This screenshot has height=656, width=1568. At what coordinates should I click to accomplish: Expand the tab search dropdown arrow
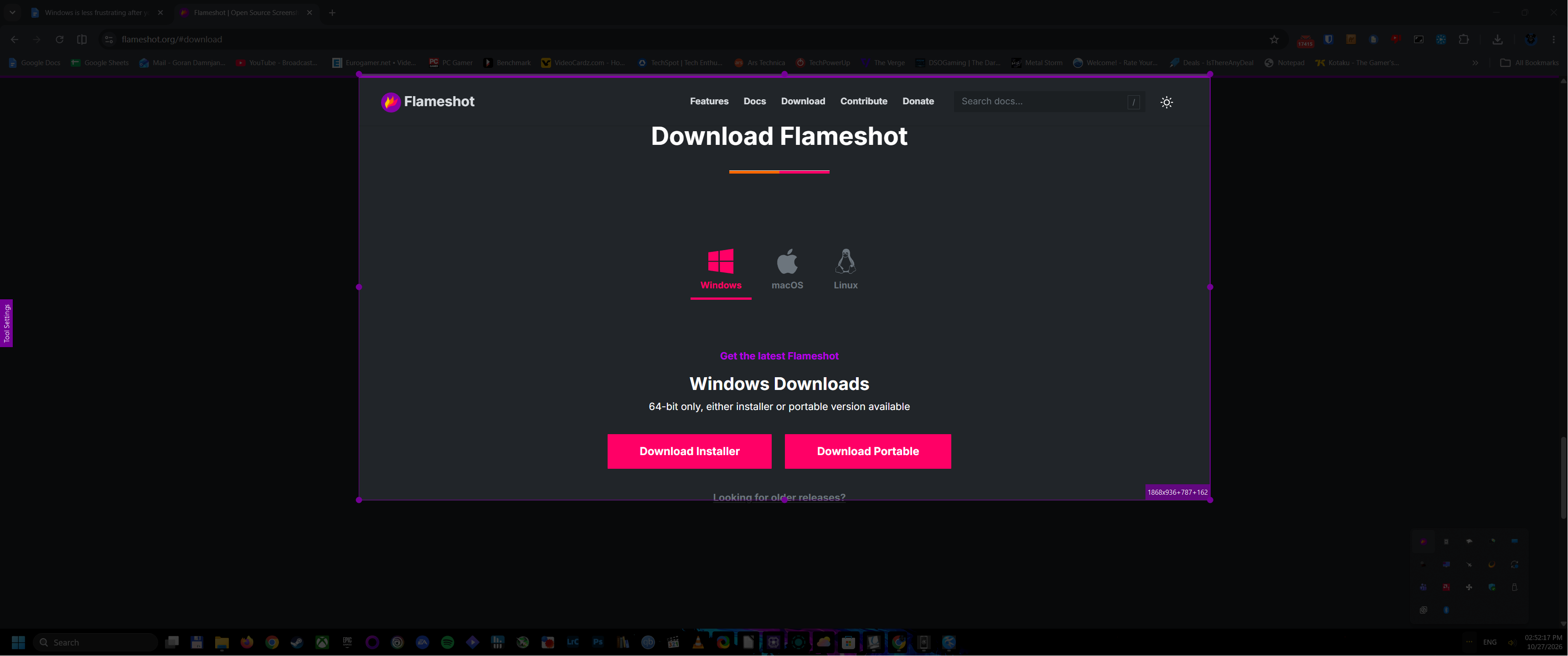12,13
